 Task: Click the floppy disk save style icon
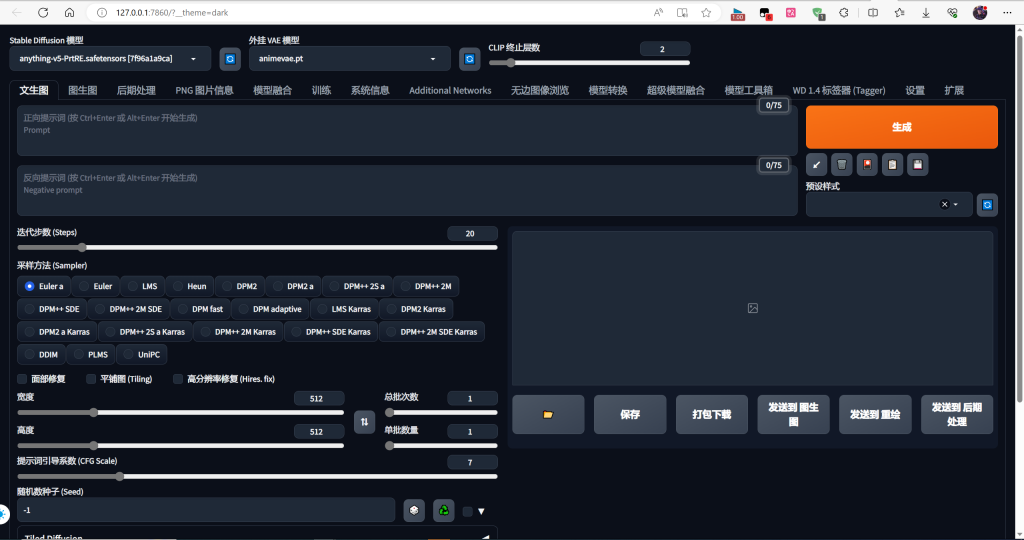coord(918,165)
